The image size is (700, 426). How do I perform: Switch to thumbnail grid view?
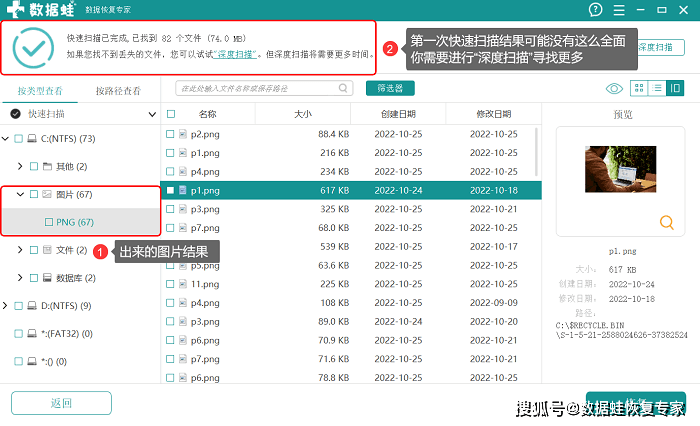click(639, 88)
